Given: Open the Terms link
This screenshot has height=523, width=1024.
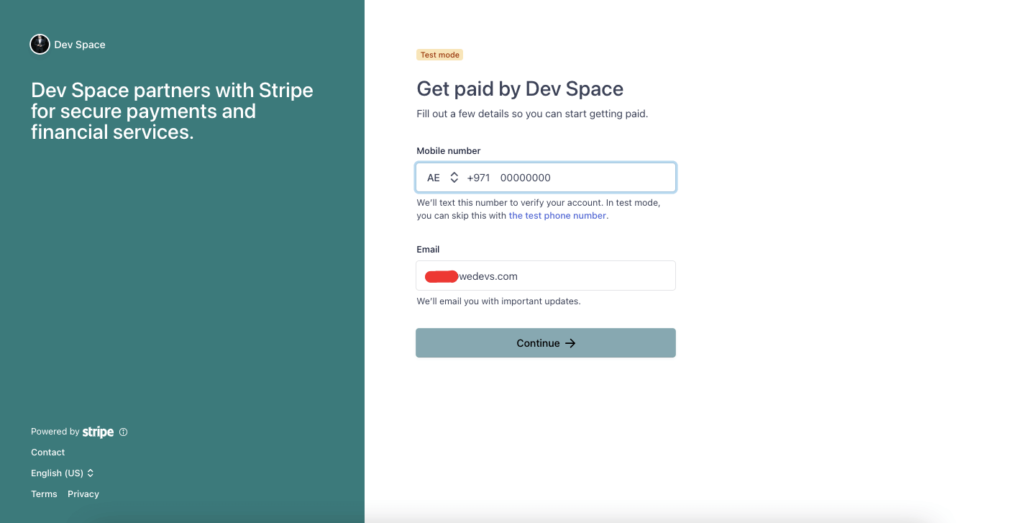Looking at the screenshot, I should (x=44, y=494).
